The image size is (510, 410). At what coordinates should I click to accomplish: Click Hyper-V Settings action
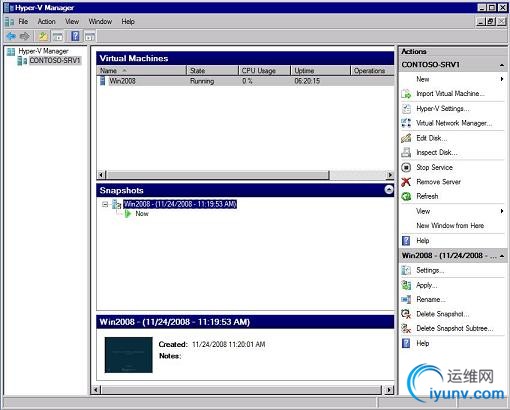point(443,109)
